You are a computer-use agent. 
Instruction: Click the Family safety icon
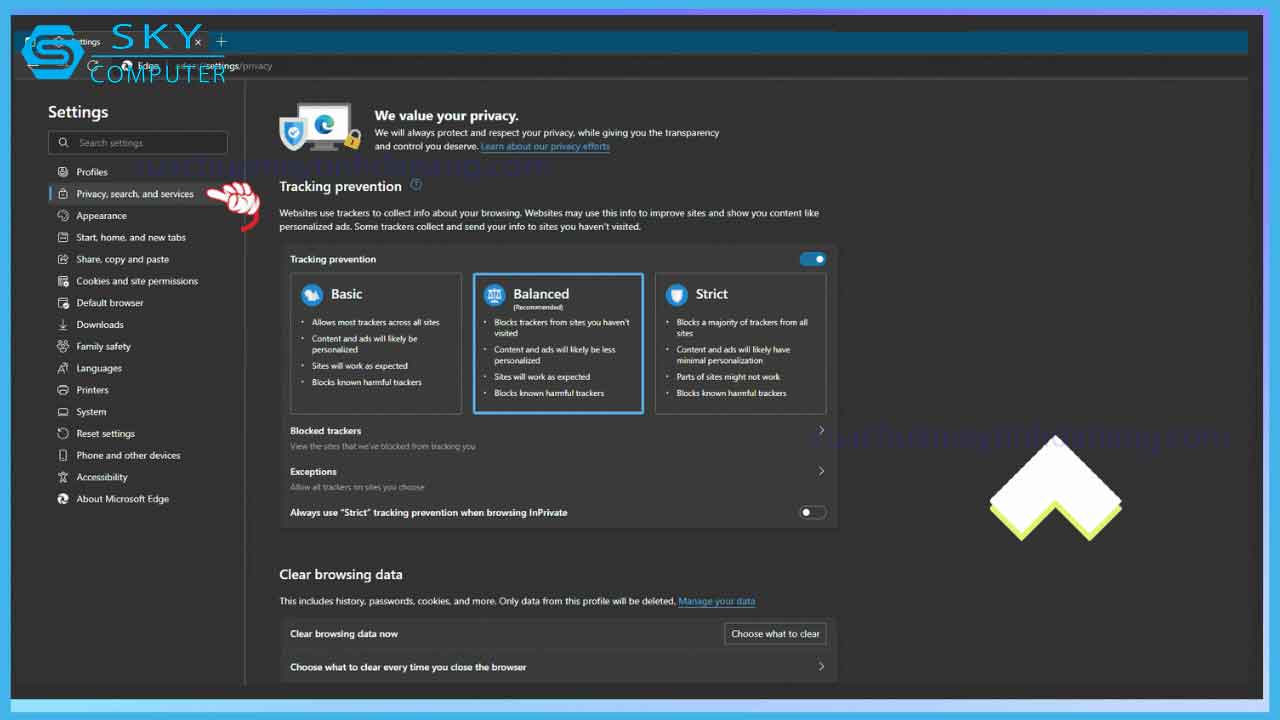63,347
